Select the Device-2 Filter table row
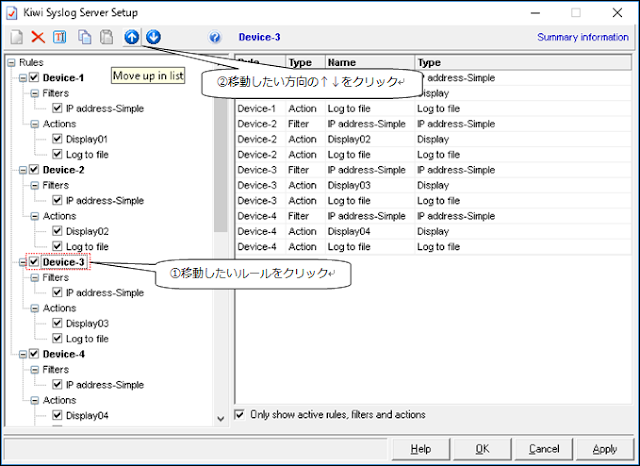This screenshot has width=640, height=466. [x=433, y=124]
